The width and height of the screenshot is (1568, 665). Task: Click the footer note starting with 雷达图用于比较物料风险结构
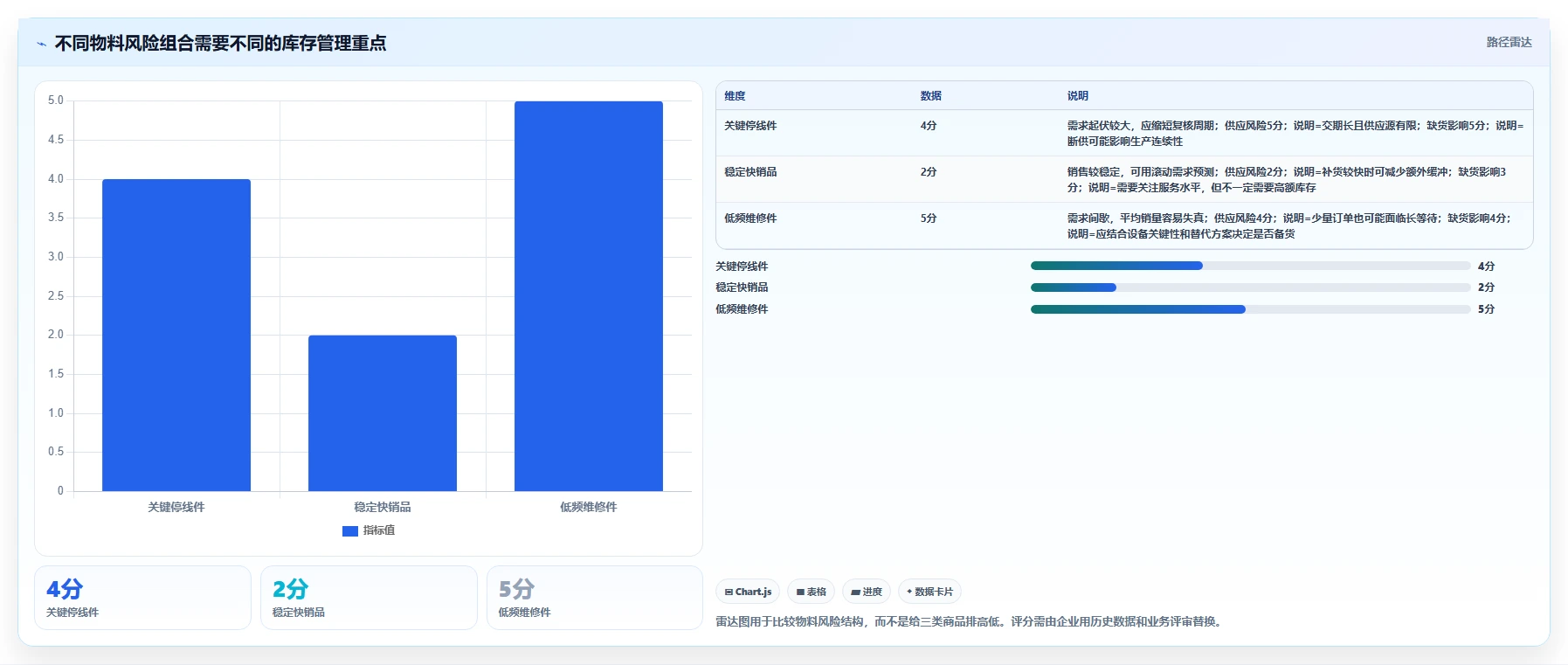tap(971, 622)
